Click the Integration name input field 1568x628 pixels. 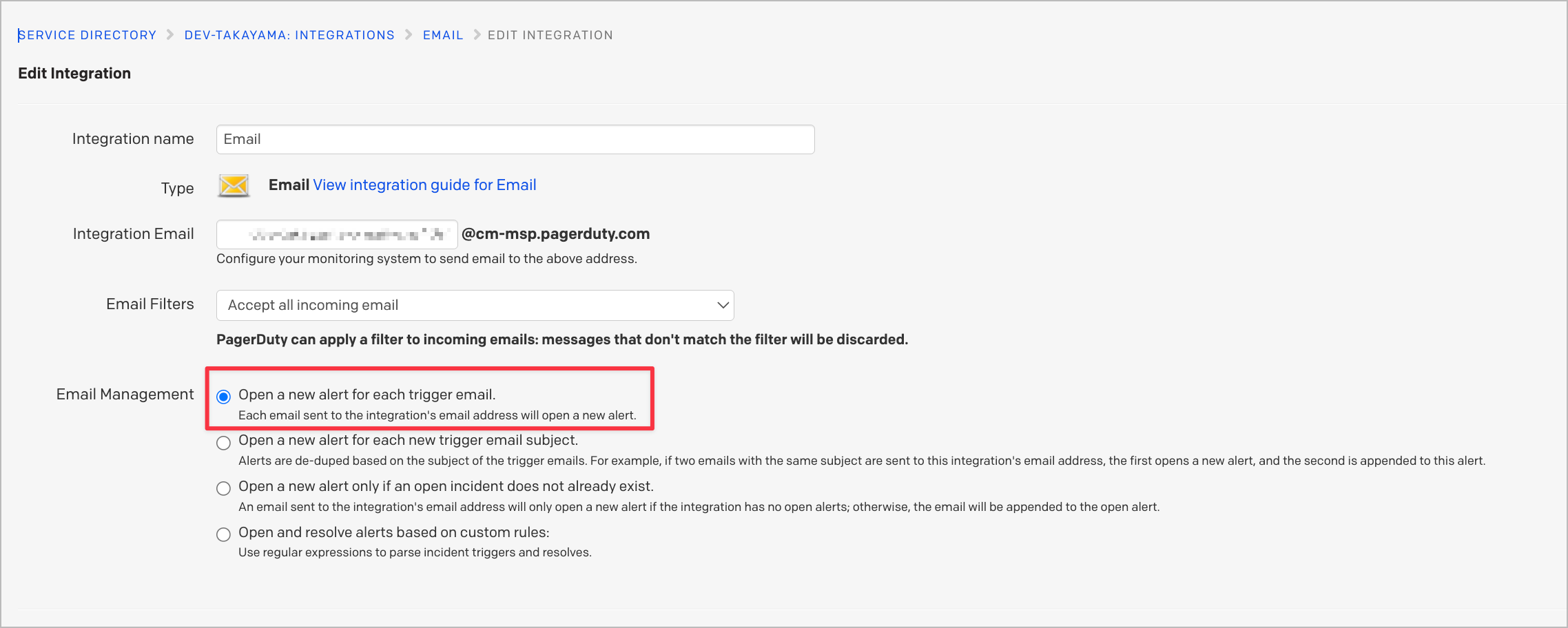click(x=515, y=139)
